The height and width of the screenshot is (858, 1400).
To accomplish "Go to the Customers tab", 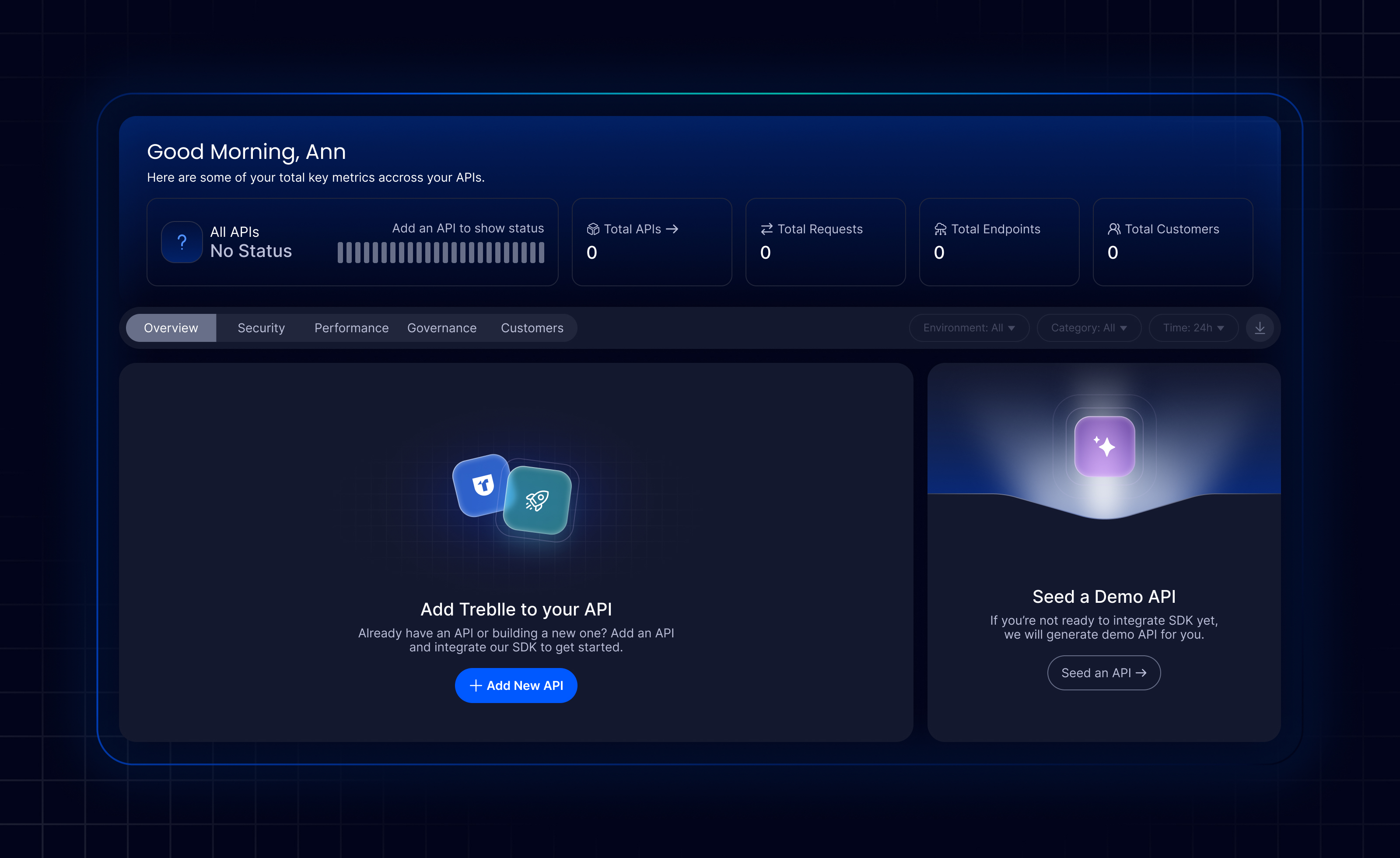I will pyautogui.click(x=532, y=328).
